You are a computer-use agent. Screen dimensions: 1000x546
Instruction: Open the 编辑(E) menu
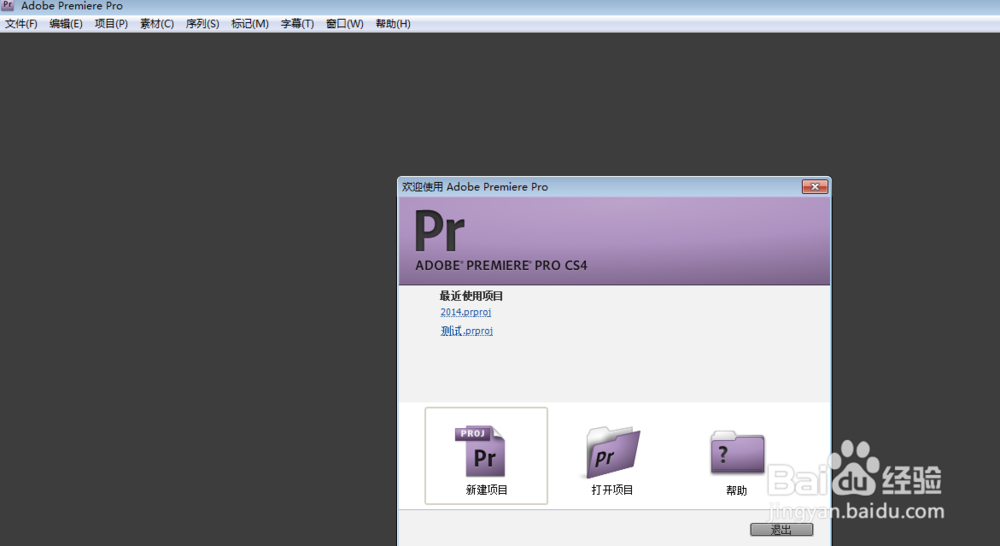[x=66, y=24]
